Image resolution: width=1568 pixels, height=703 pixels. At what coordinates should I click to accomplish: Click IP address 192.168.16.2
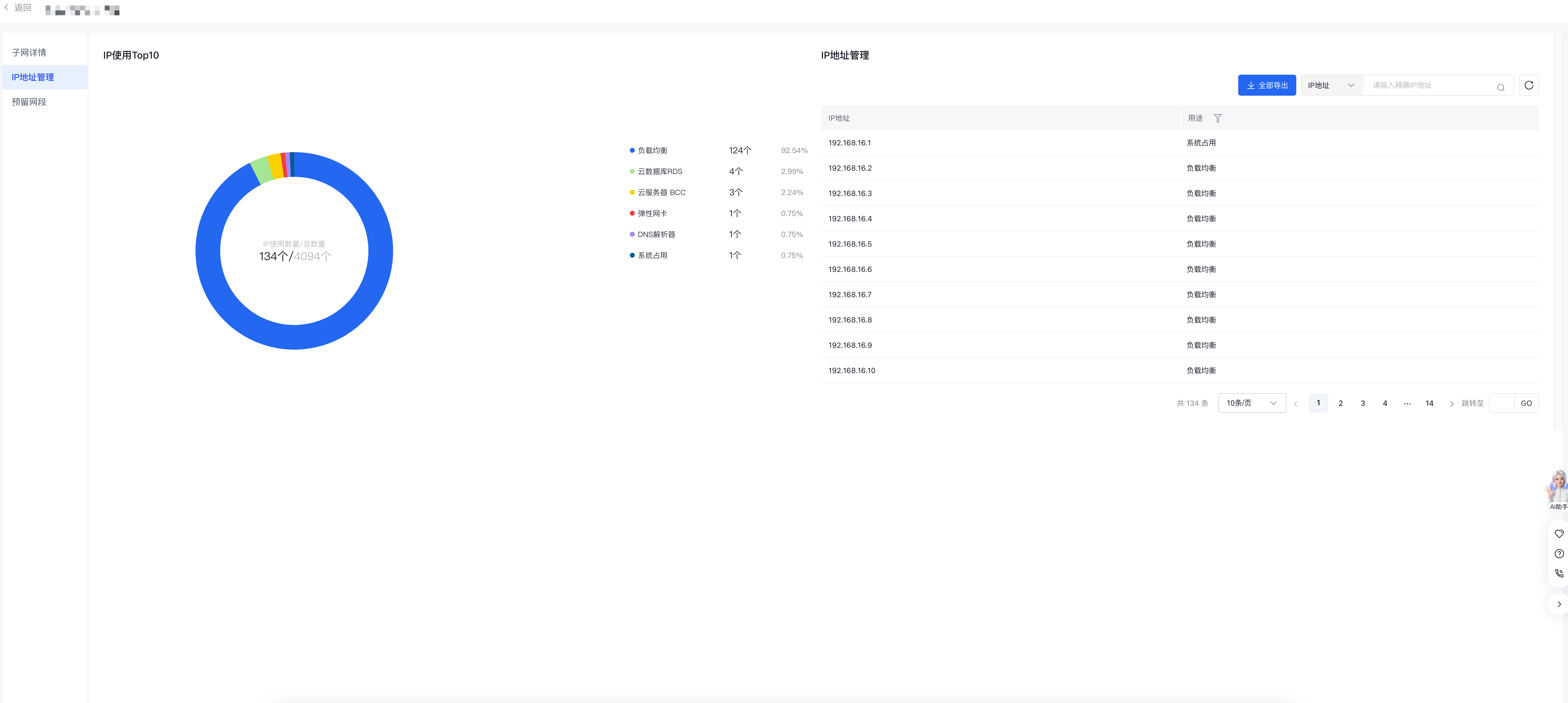tap(850, 168)
